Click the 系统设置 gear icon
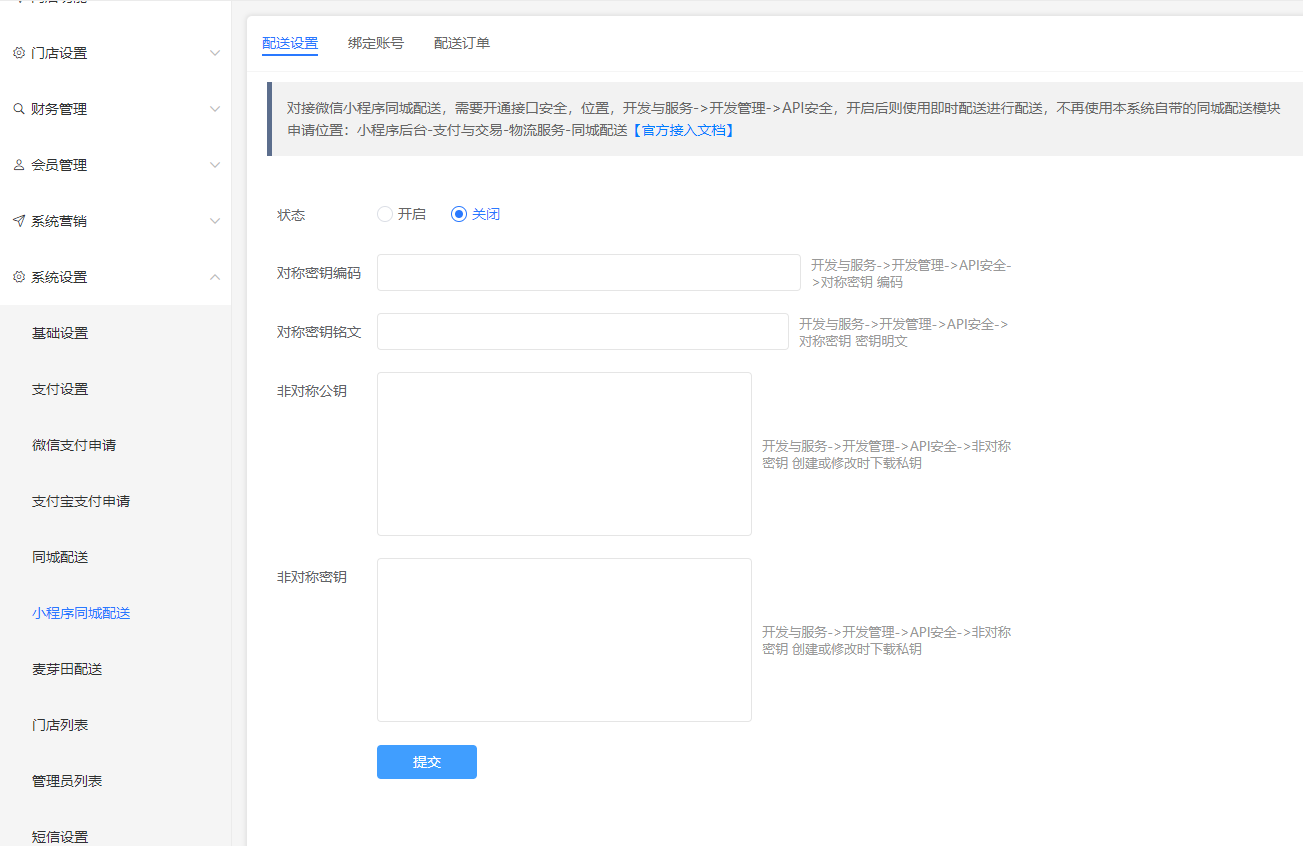 point(19,277)
